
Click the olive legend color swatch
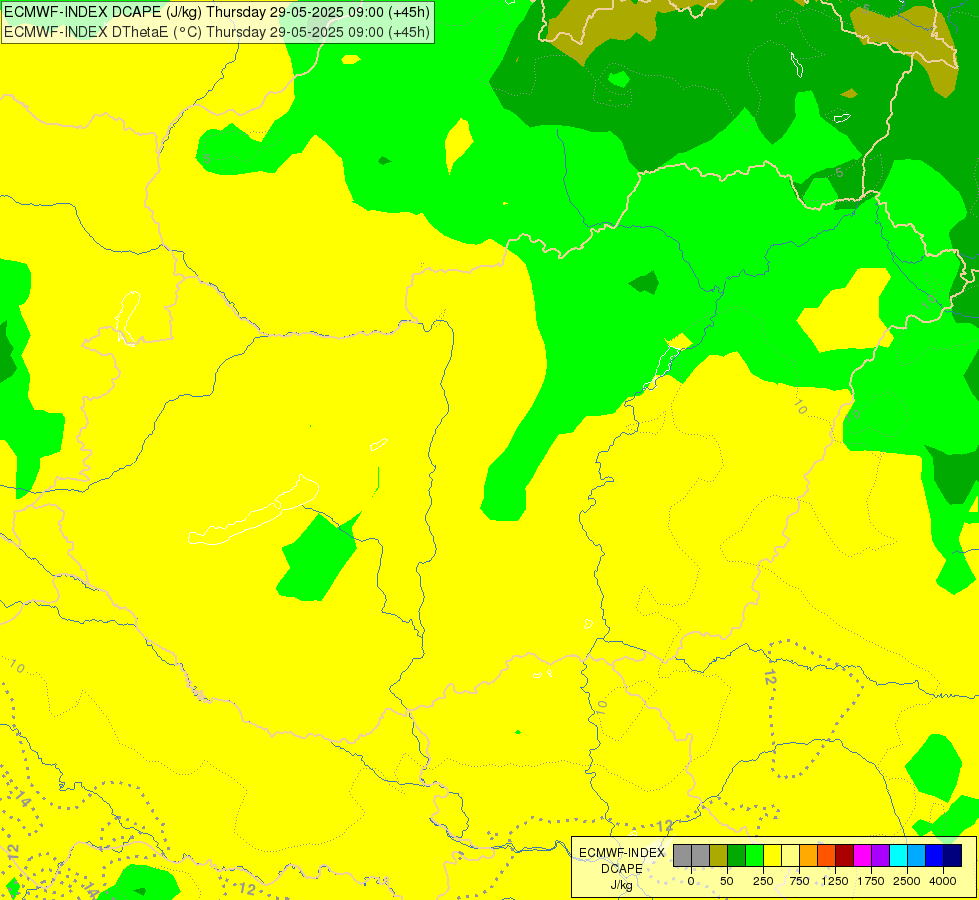[x=719, y=856]
